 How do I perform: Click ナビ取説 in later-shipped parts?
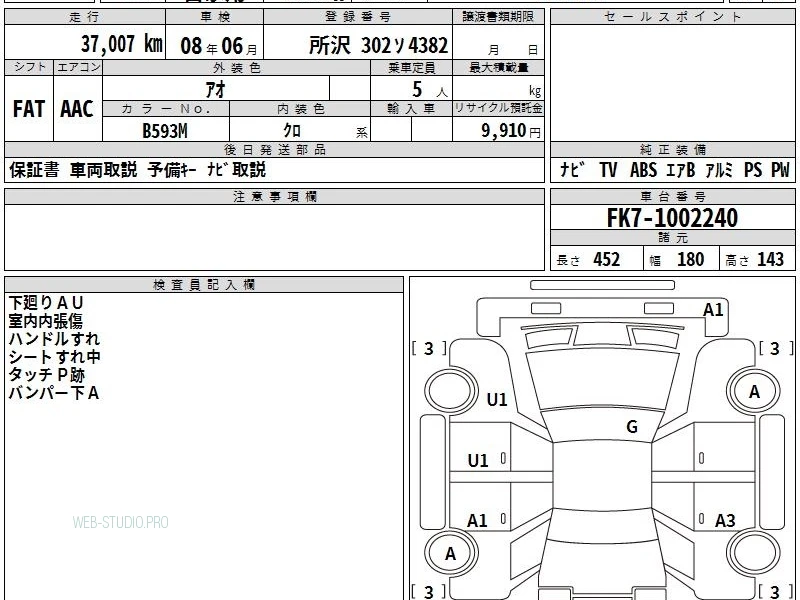click(x=237, y=169)
